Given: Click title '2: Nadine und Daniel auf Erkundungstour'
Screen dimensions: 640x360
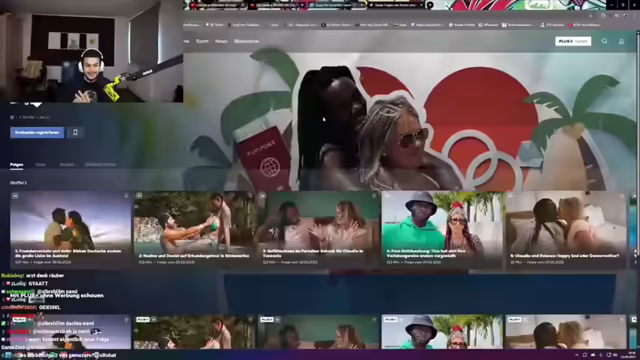Looking at the screenshot, I should click(194, 256).
